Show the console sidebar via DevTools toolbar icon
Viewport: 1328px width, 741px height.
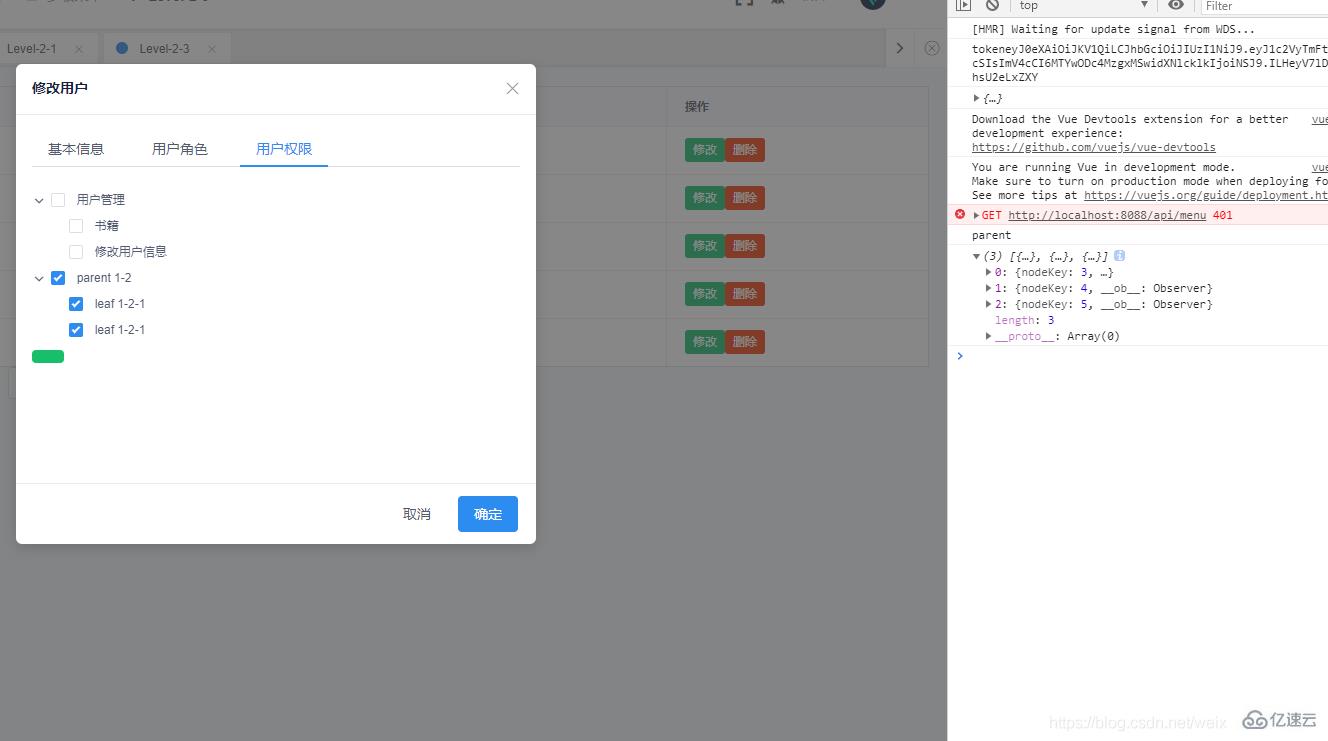[x=963, y=5]
